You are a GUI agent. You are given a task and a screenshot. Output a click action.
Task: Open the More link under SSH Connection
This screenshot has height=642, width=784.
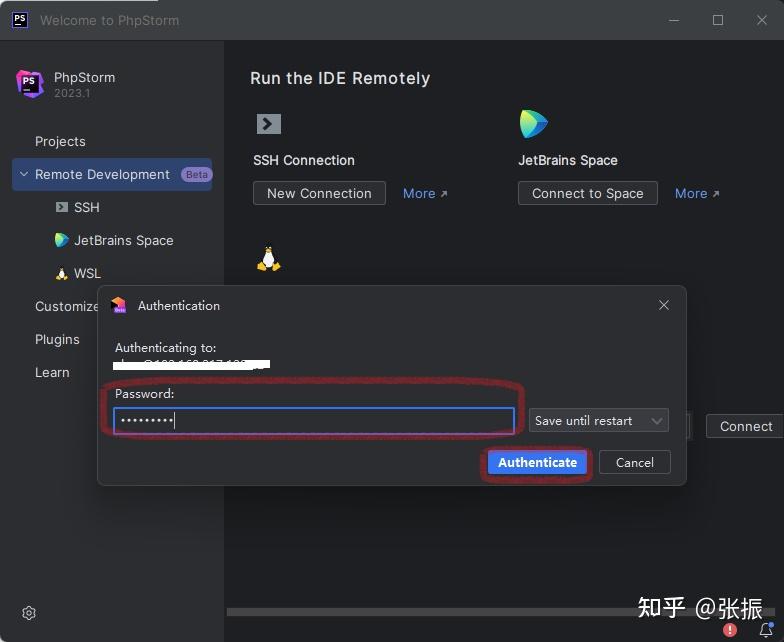tap(424, 194)
